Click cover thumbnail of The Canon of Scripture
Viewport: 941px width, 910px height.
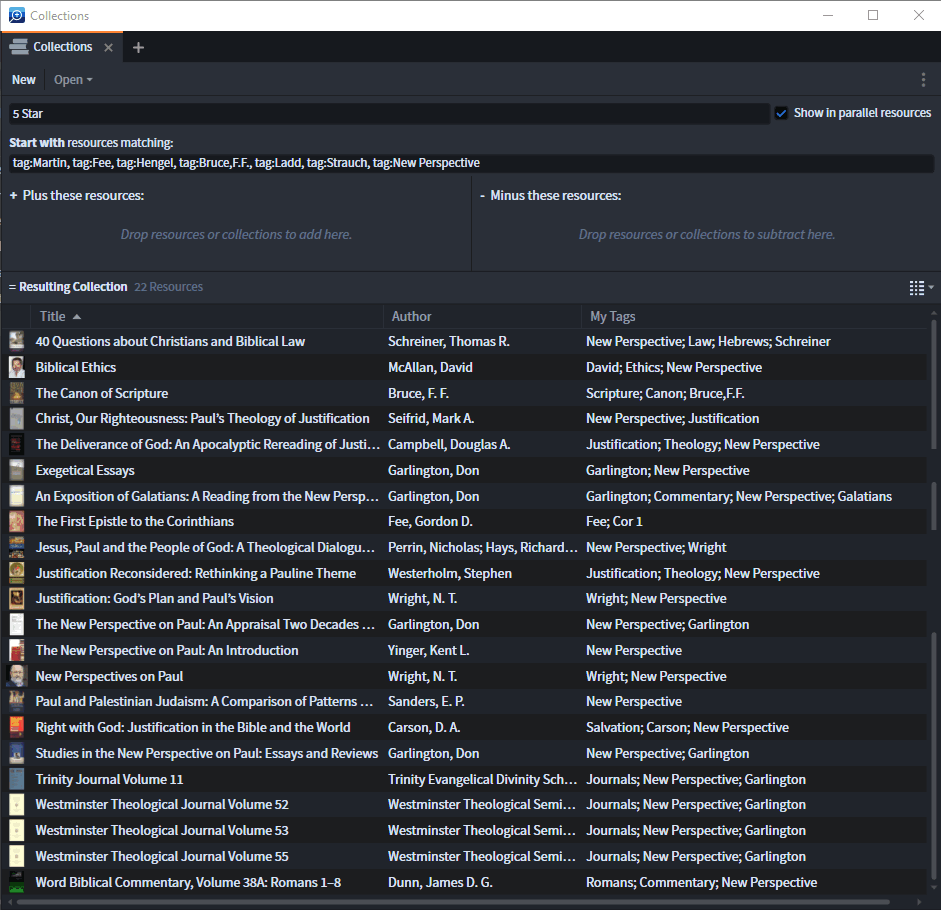[x=17, y=393]
